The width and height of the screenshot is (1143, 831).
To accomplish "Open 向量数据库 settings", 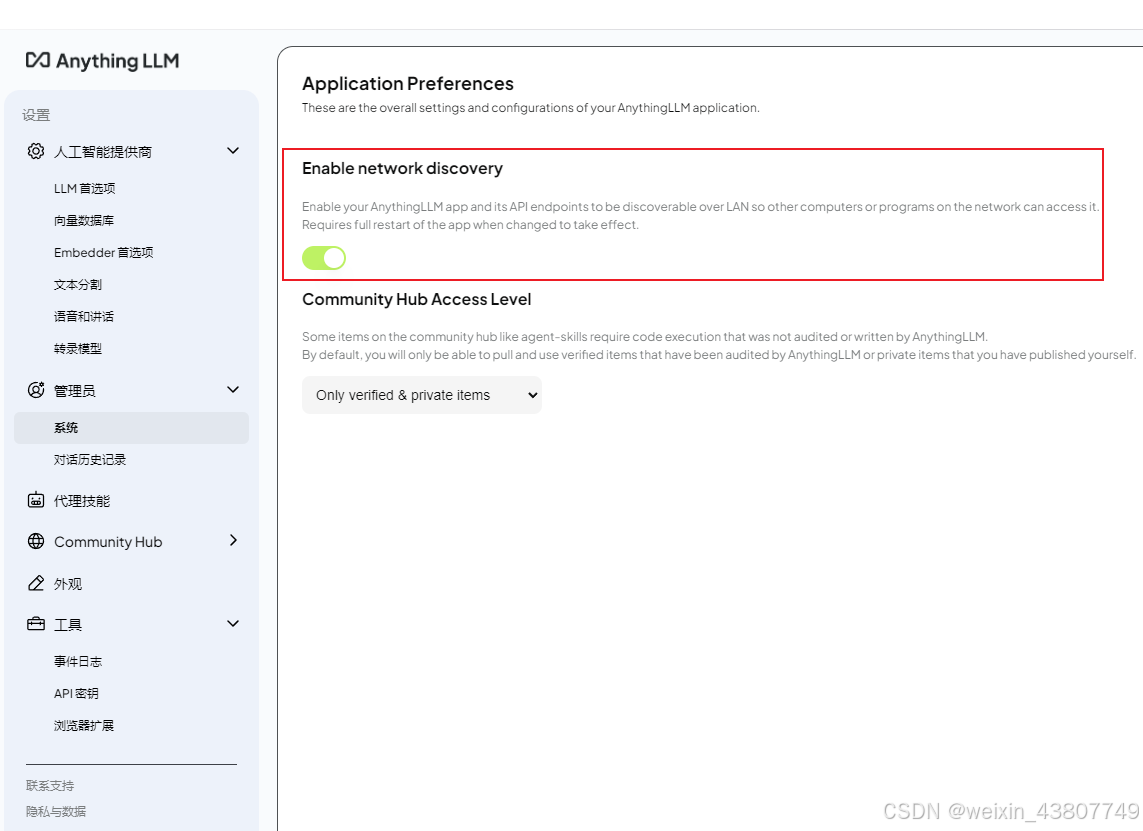I will (x=84, y=221).
